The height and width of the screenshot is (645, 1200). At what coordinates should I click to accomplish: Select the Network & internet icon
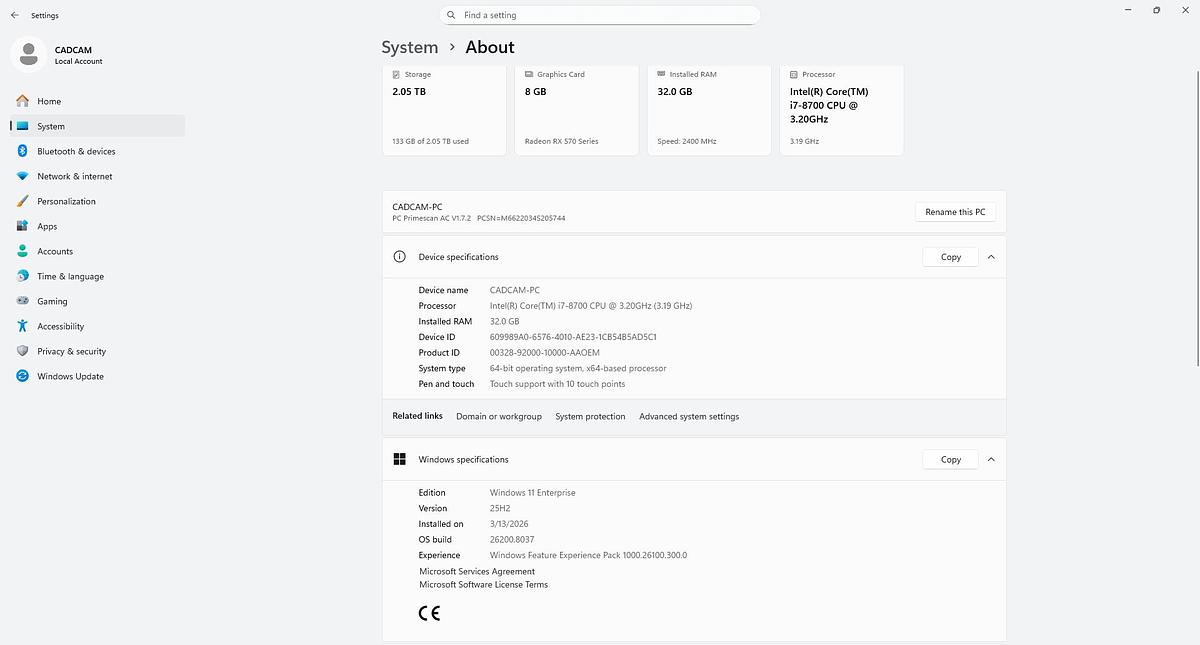pos(22,176)
